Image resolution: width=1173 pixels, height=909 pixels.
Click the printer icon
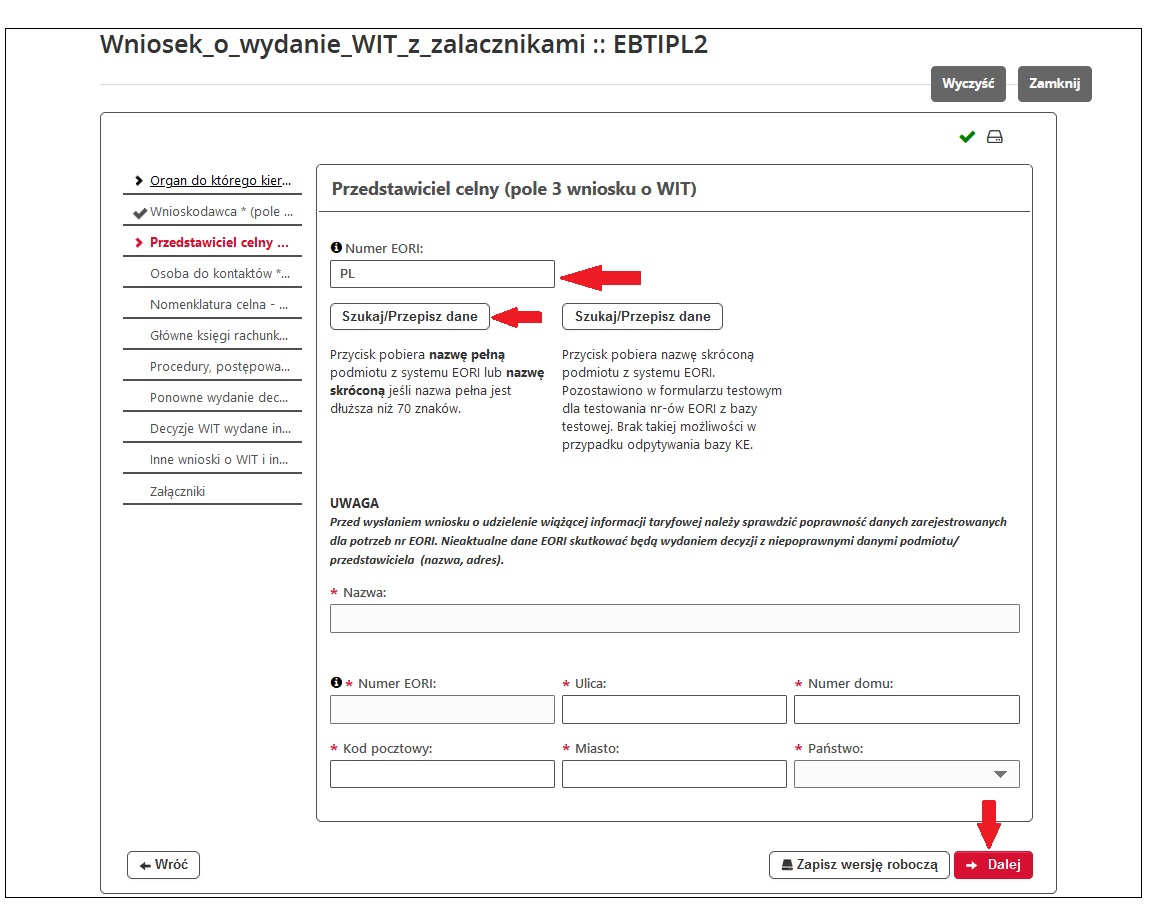coord(991,136)
